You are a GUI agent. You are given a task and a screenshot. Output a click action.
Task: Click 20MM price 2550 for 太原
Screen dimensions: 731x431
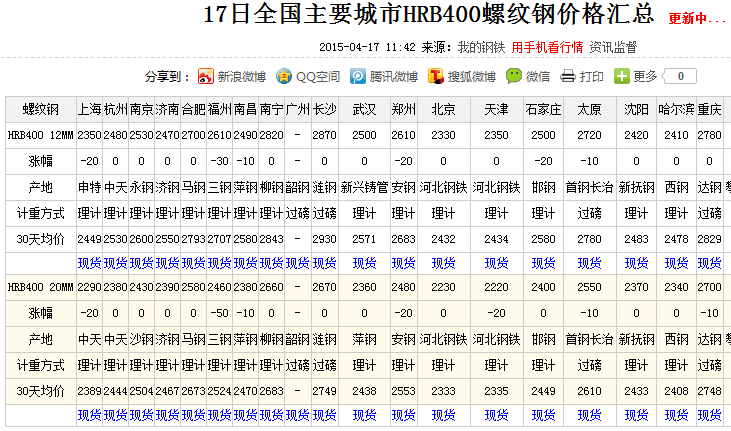click(589, 287)
